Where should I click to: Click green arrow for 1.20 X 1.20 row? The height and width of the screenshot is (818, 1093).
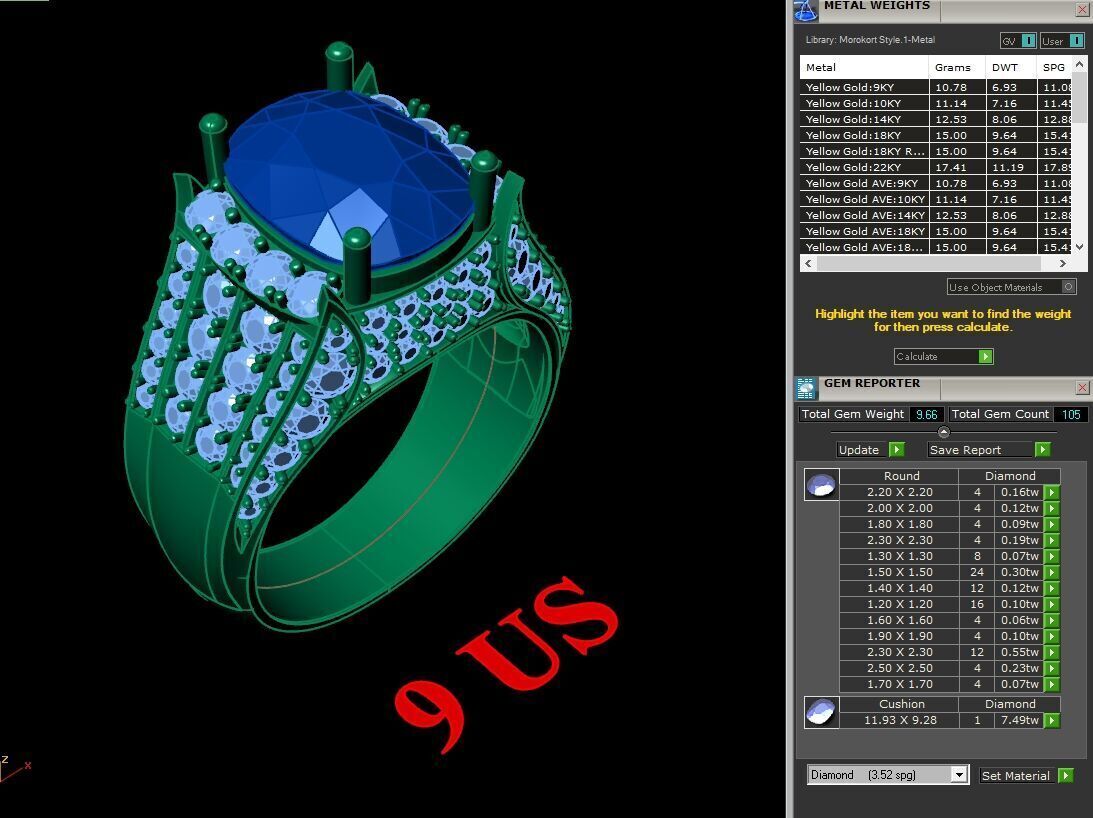pos(1051,605)
